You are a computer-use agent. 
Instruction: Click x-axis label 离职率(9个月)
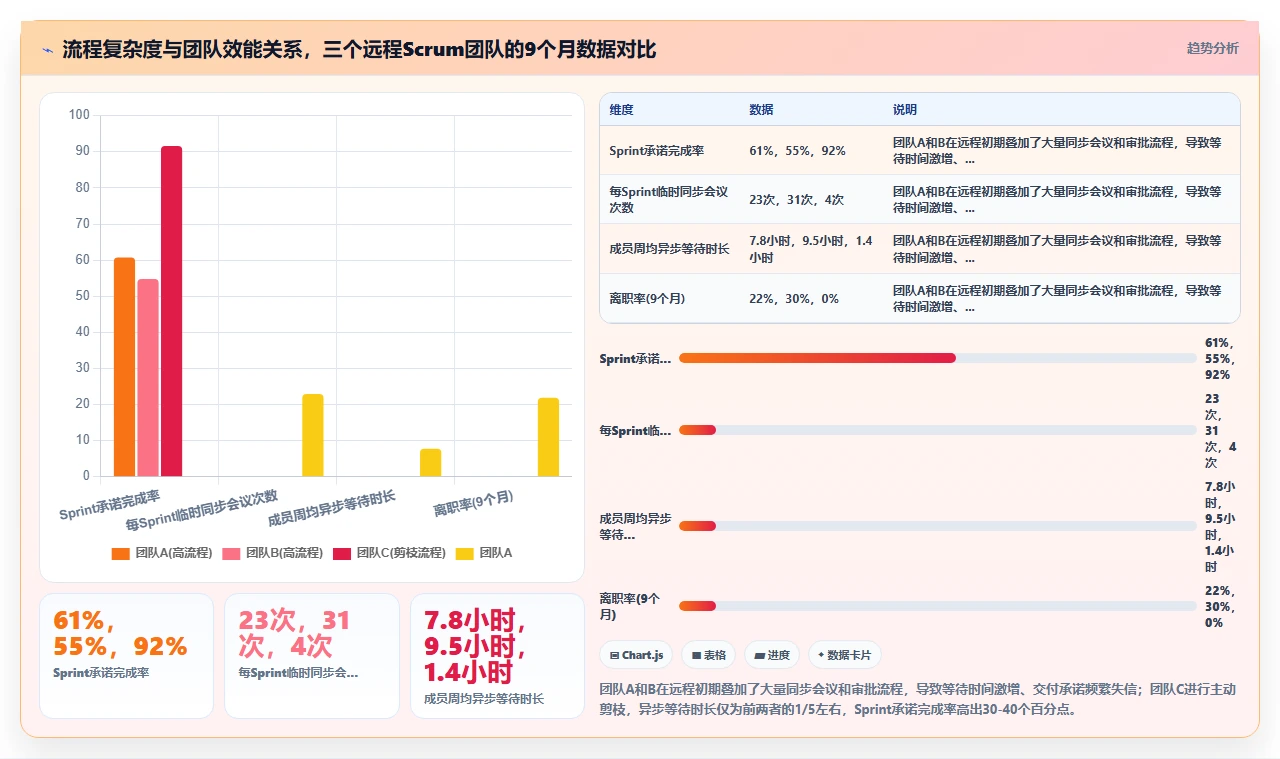pos(473,503)
